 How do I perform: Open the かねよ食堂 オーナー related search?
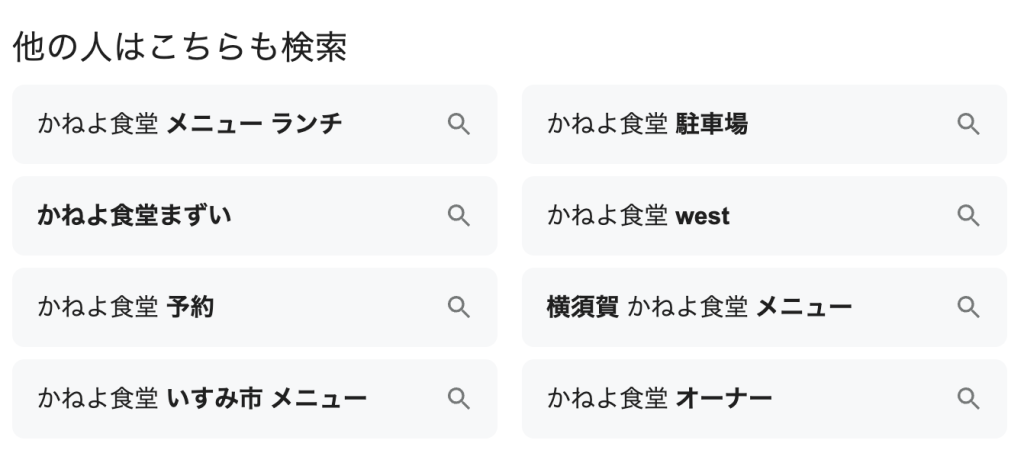pos(659,398)
